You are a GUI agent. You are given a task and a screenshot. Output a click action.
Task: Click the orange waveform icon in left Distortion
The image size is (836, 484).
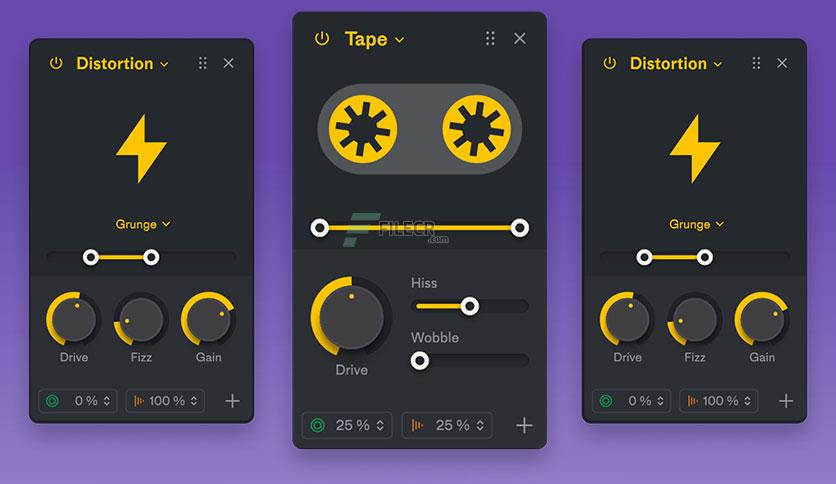pyautogui.click(x=139, y=401)
